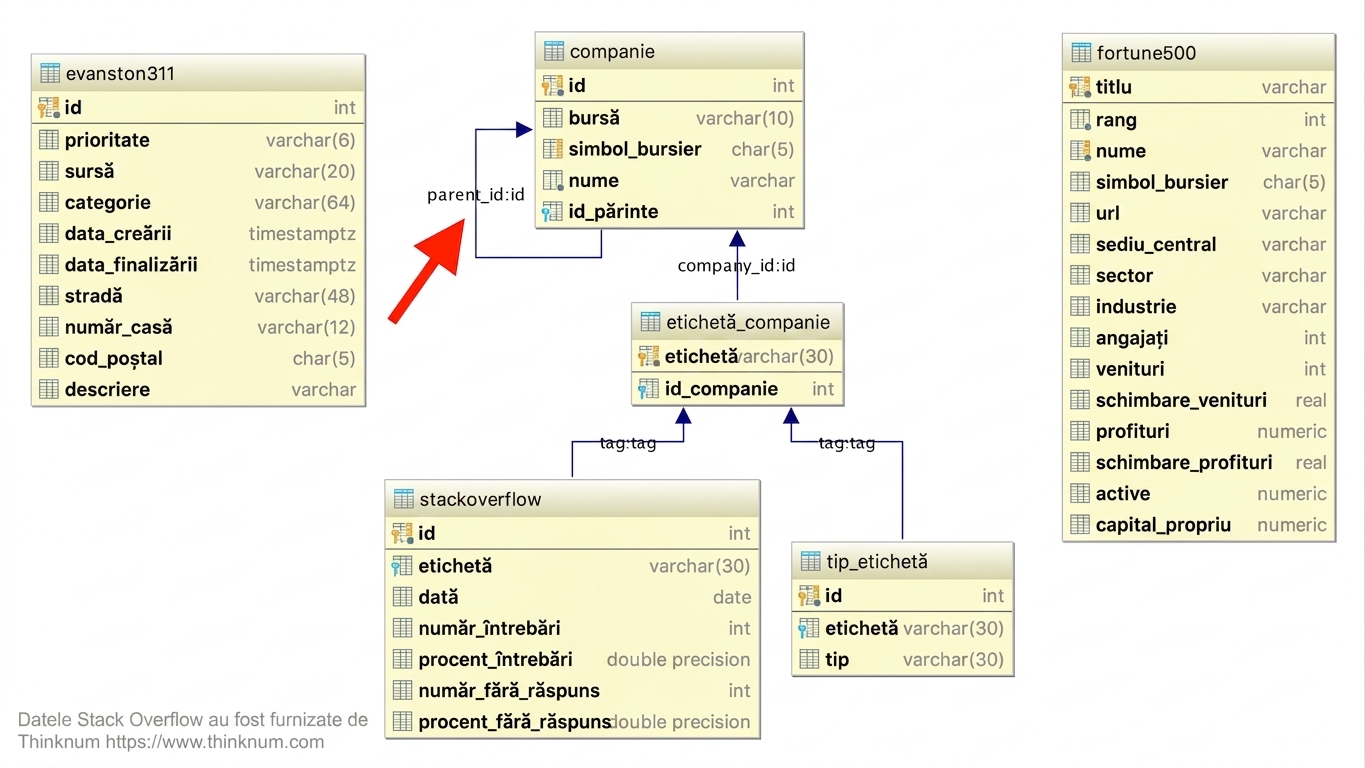Click foreign key icon beside id_companie

click(649, 389)
